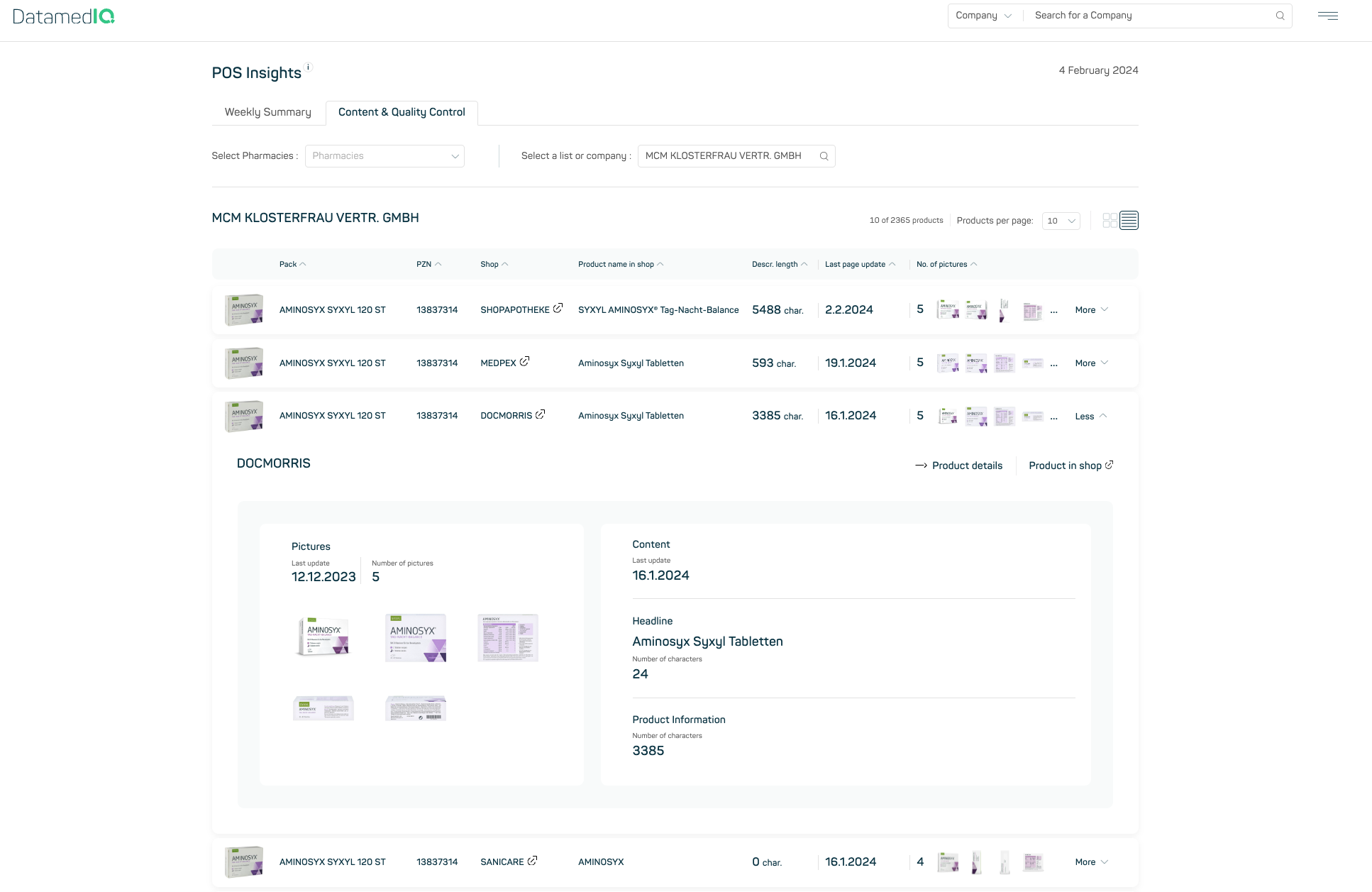The image size is (1372, 892).
Task: Click the 4 February 2024 date
Action: click(x=1098, y=70)
